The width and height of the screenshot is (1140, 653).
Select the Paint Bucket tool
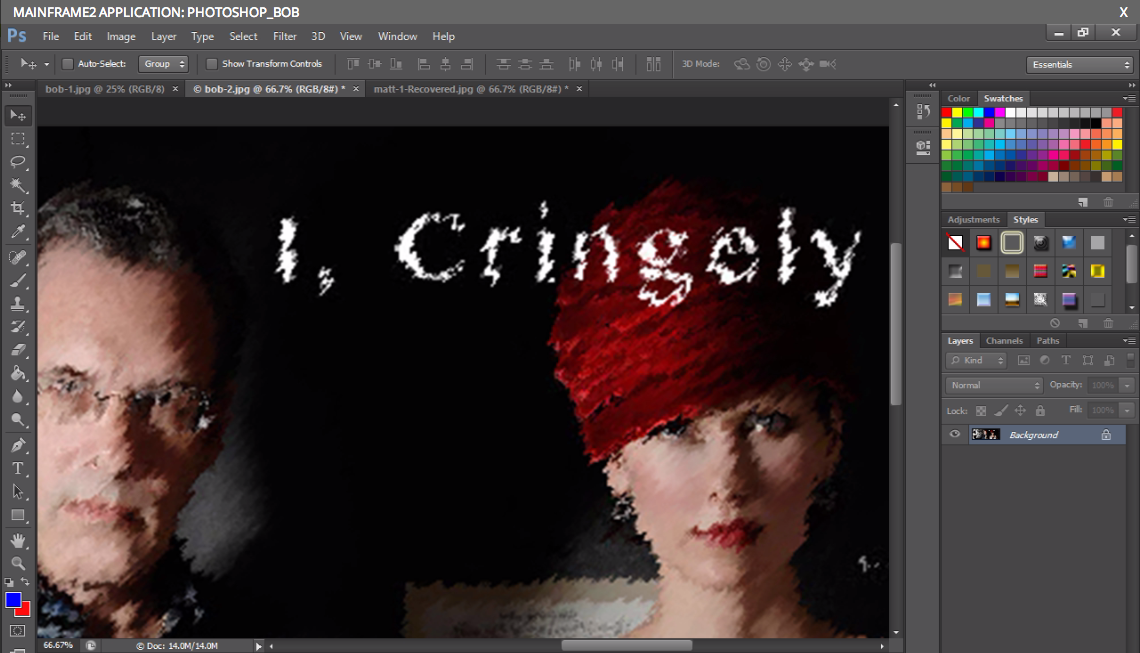tap(18, 373)
